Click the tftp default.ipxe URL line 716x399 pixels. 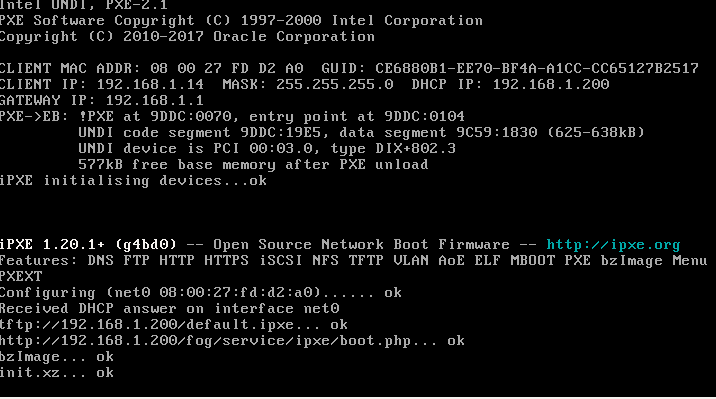(174, 325)
